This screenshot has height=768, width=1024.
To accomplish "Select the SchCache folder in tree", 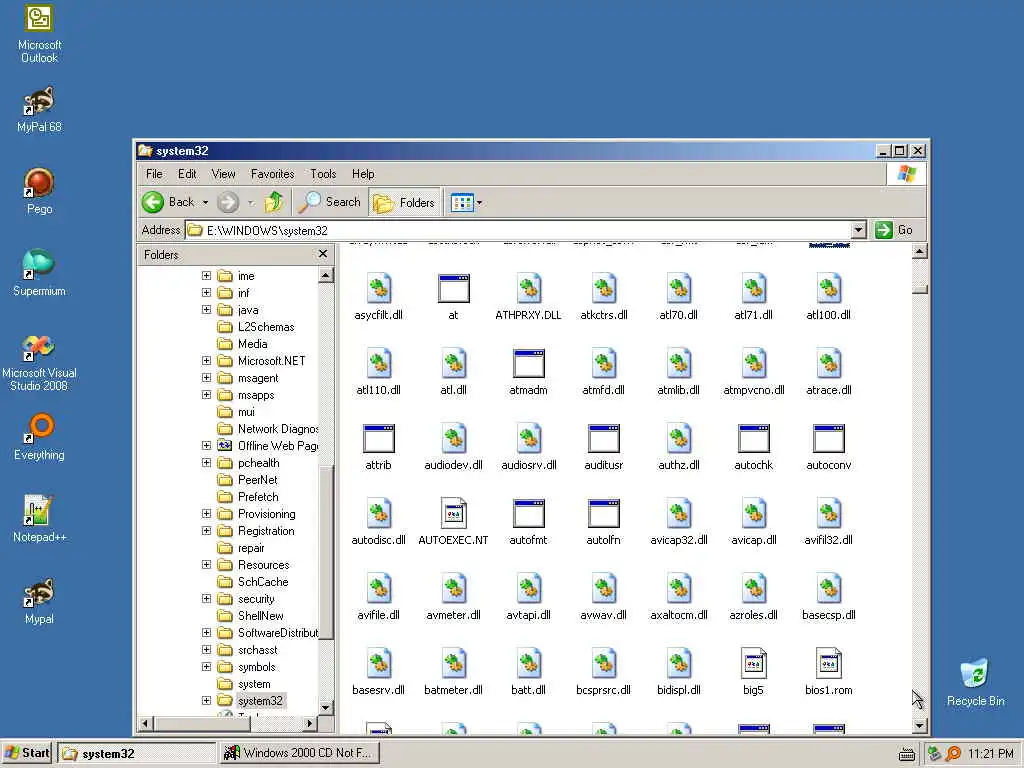I will pyautogui.click(x=263, y=582).
